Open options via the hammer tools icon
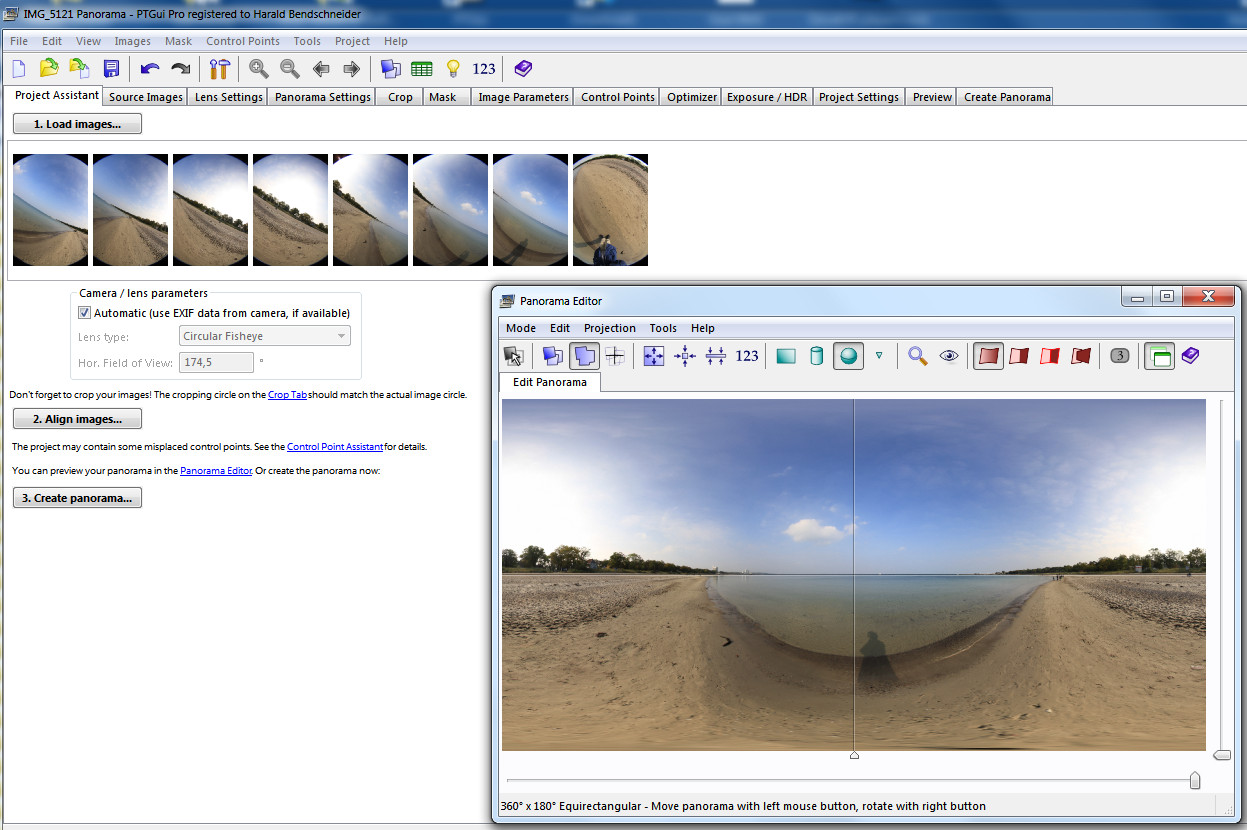 (220, 69)
